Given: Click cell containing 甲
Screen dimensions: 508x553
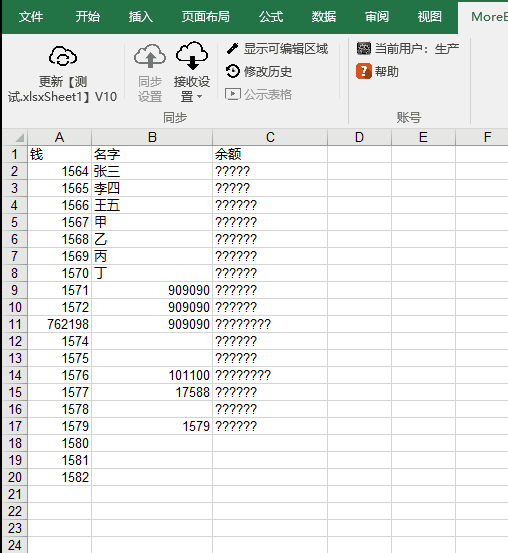Looking at the screenshot, I should (x=152, y=222).
